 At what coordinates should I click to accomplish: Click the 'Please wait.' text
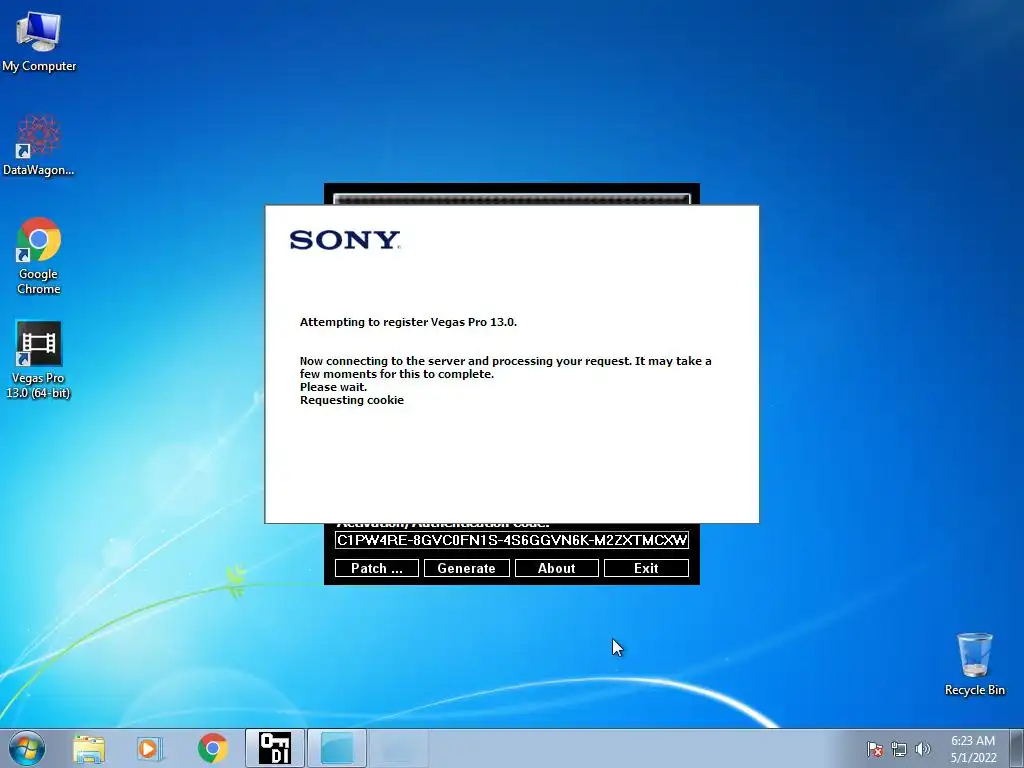point(333,387)
